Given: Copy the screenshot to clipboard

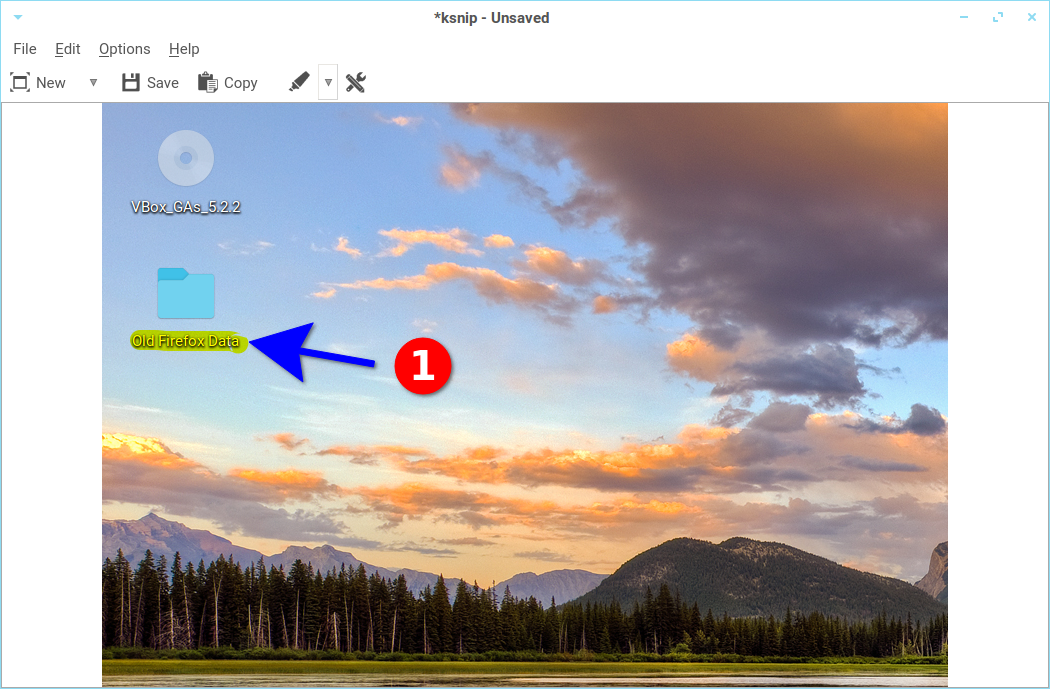Looking at the screenshot, I should pos(228,82).
